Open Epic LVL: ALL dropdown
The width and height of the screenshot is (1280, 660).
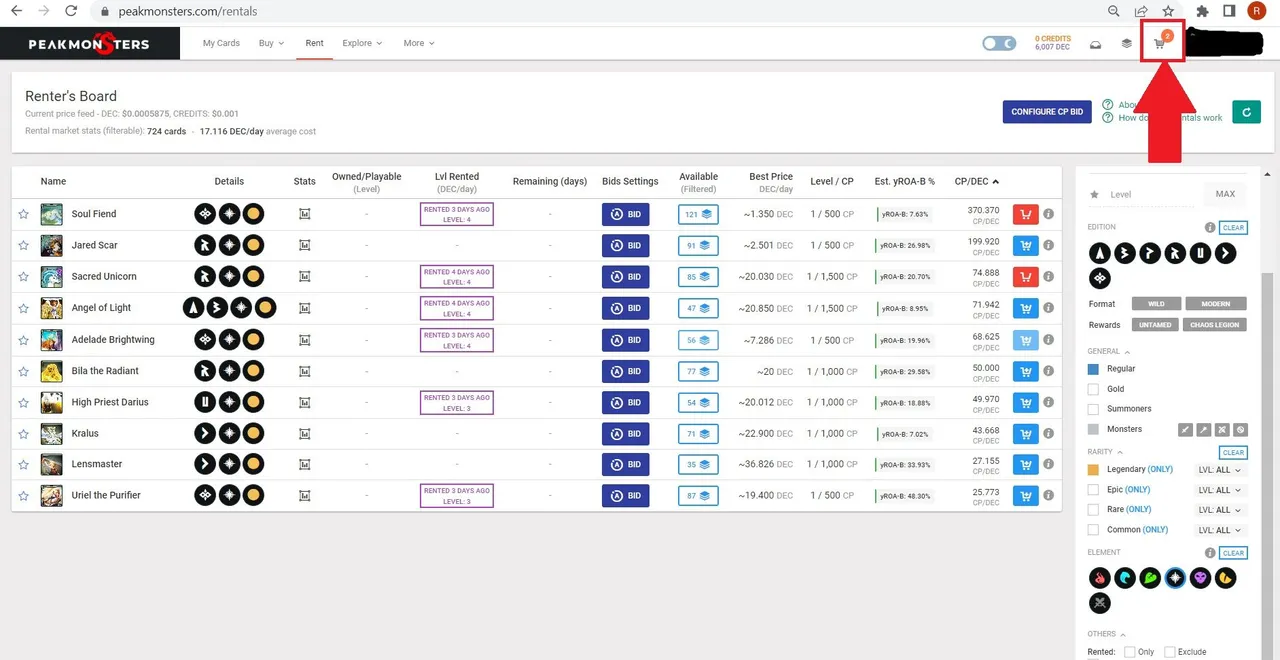1220,490
